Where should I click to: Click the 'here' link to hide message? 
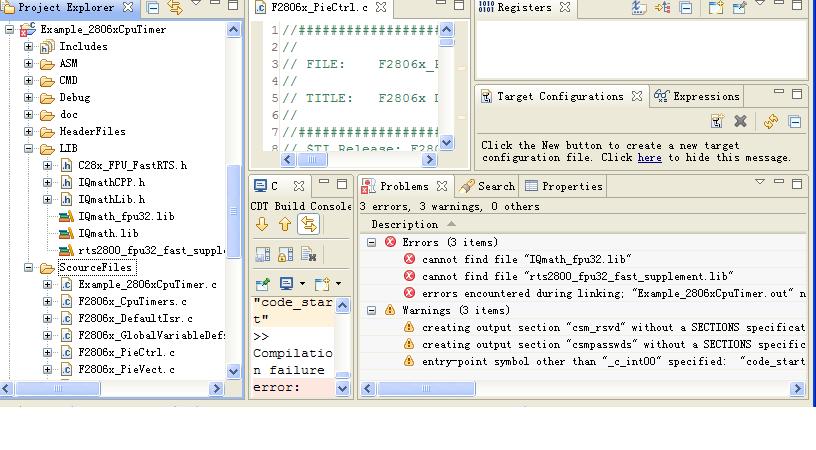649,158
